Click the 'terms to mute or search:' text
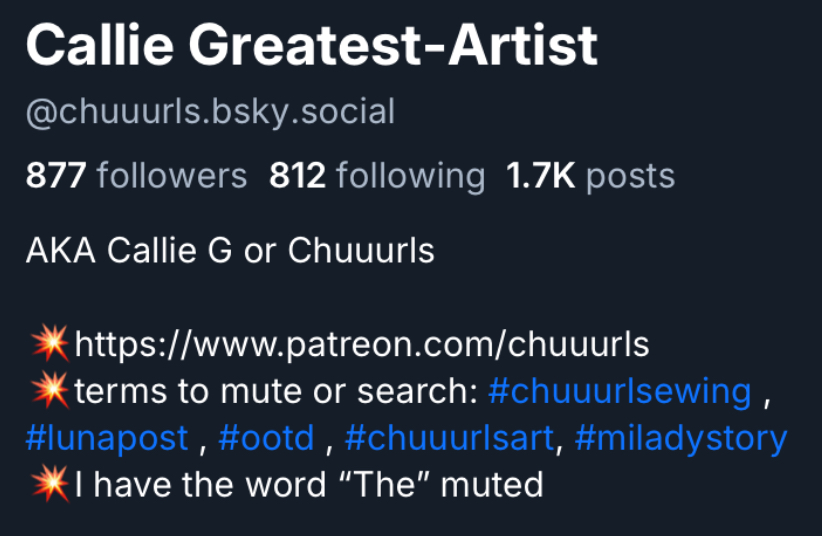Image resolution: width=822 pixels, height=536 pixels. [276, 391]
